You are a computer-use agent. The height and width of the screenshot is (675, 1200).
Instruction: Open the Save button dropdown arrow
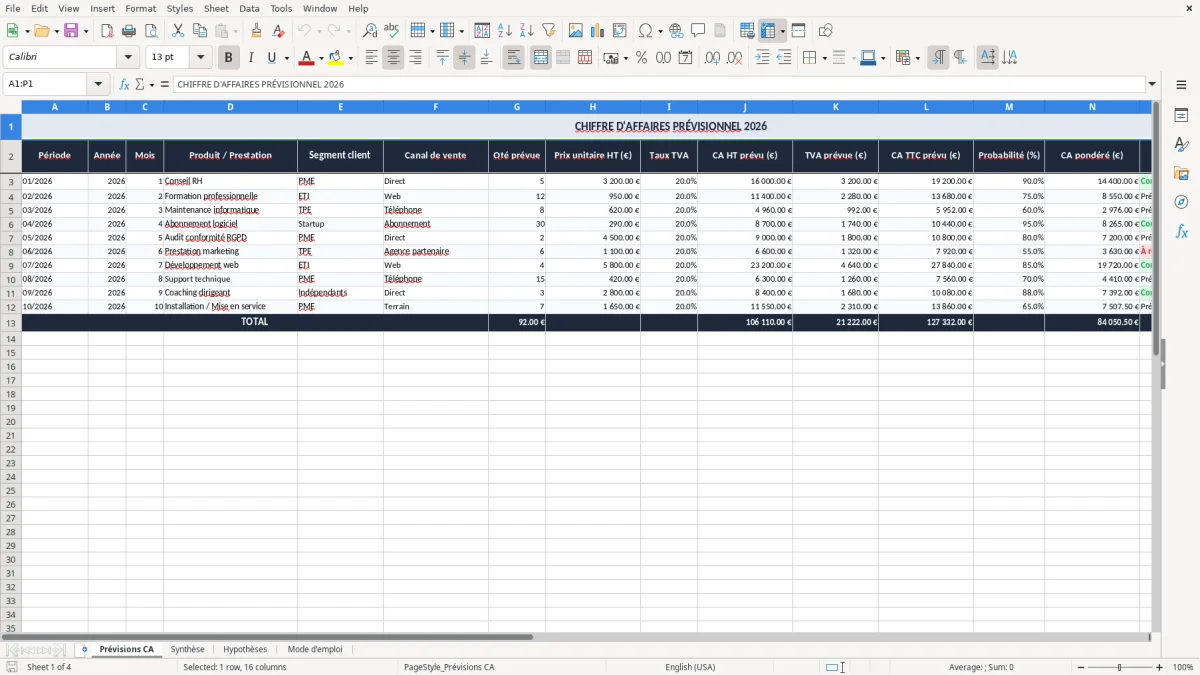point(86,31)
